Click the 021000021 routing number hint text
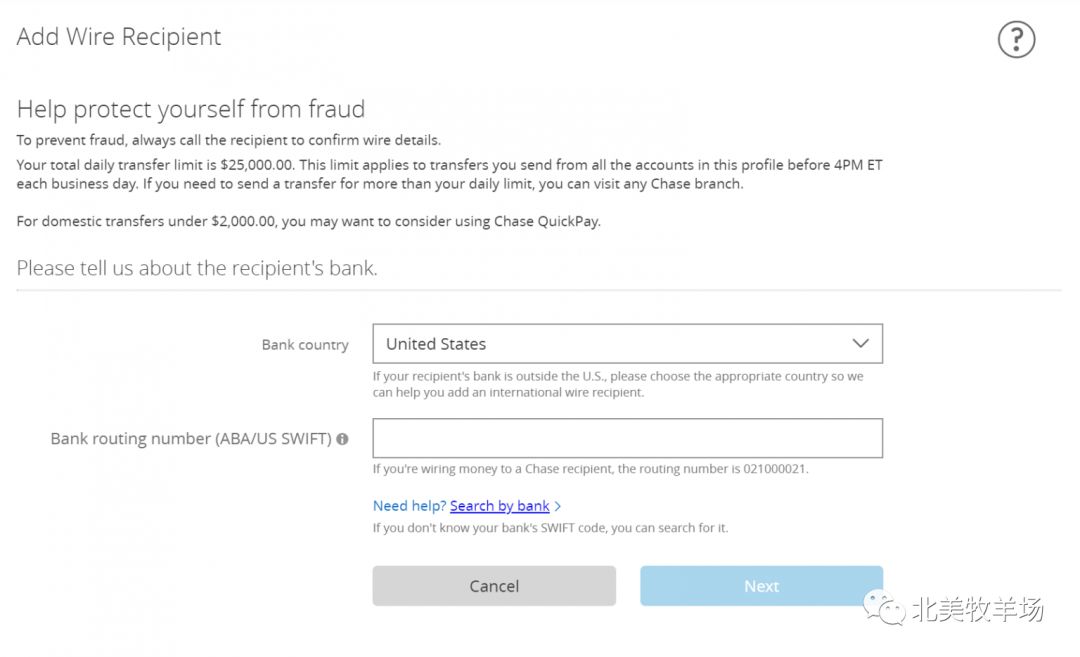Screen dimensions: 1080x657 [775, 469]
